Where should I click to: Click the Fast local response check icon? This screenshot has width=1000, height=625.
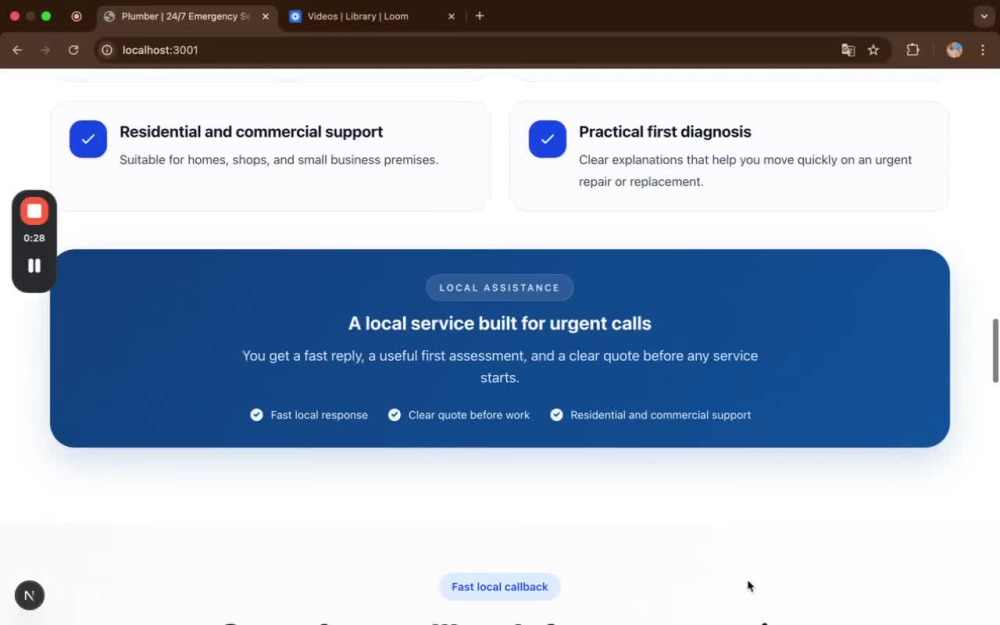[x=256, y=415]
